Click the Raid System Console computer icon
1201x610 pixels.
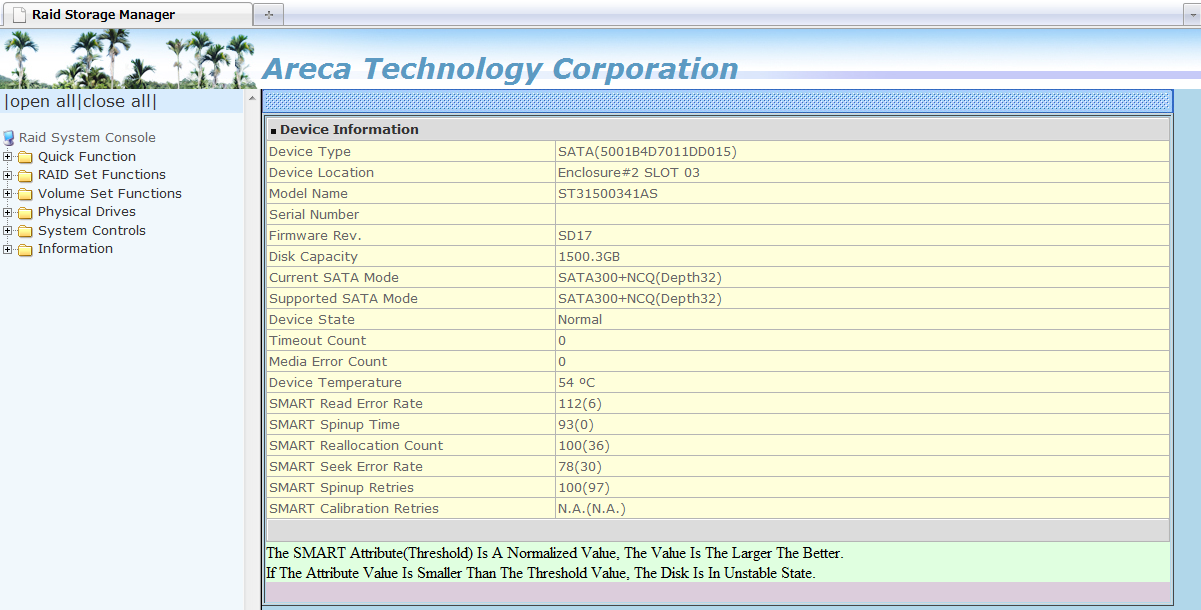pos(9,138)
